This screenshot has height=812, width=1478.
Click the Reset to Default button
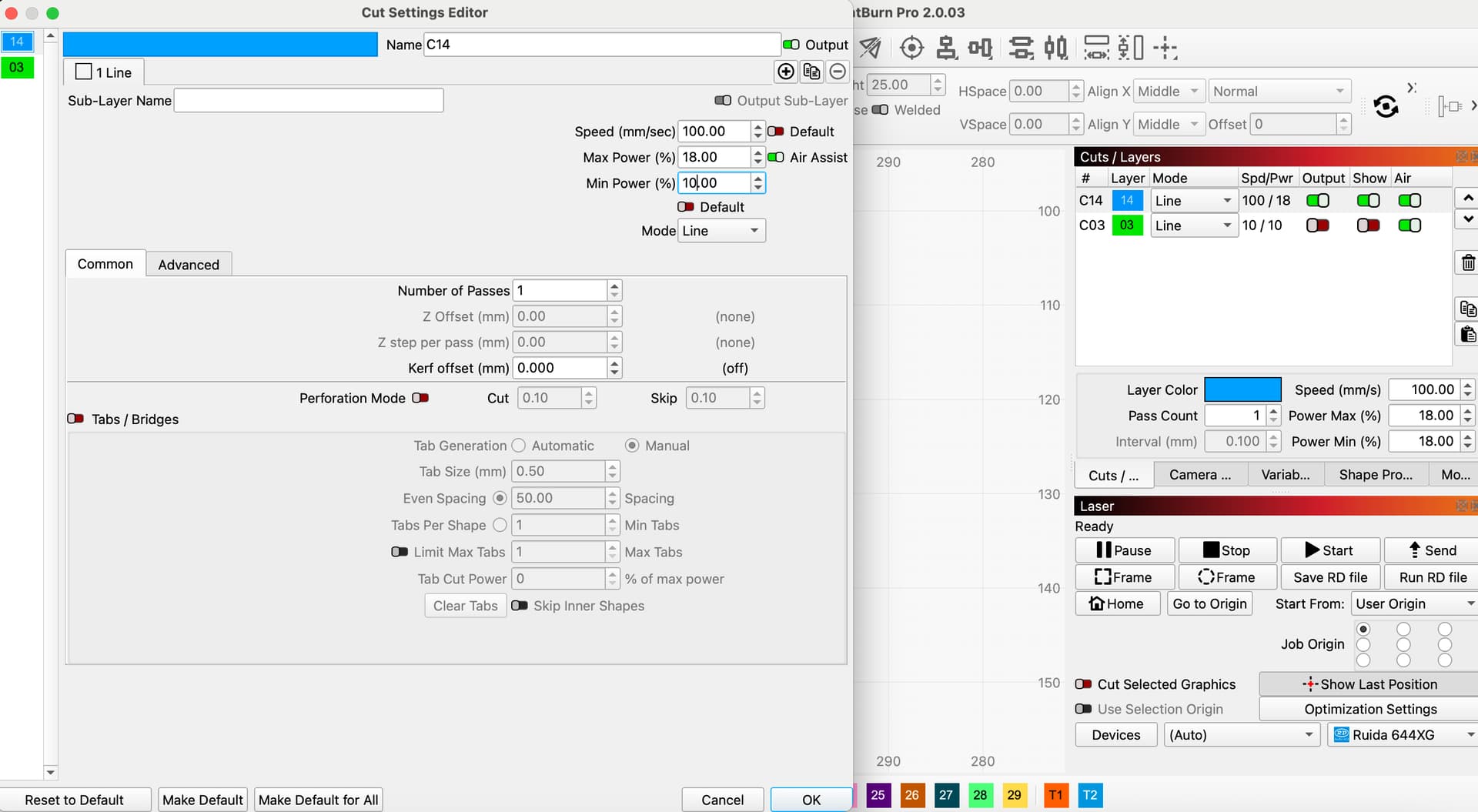point(74,800)
